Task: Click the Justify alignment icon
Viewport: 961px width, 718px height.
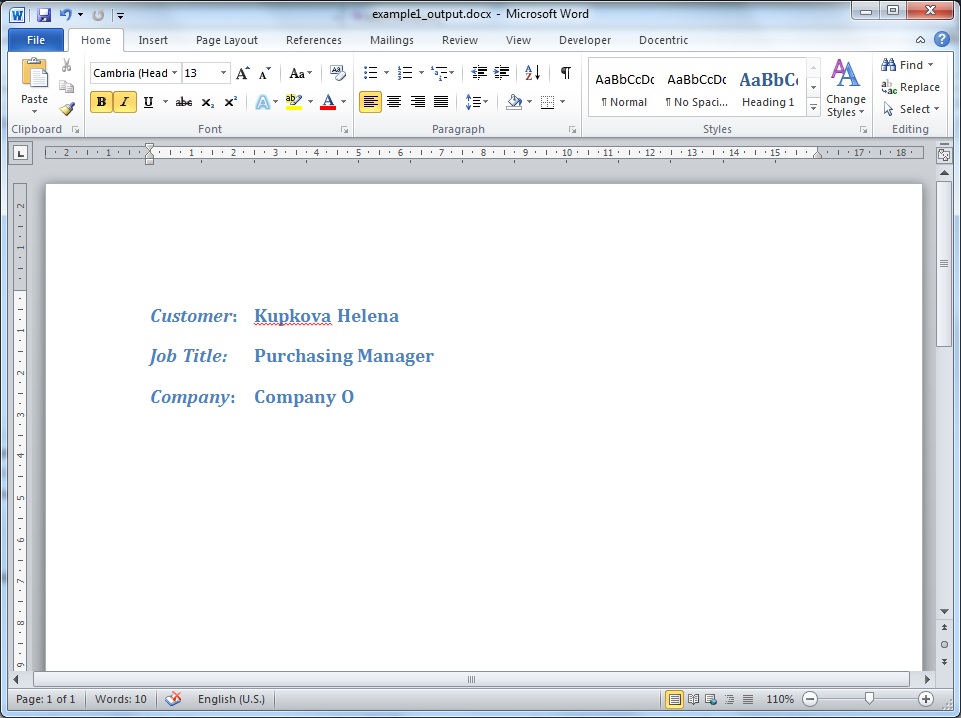Action: pos(441,102)
